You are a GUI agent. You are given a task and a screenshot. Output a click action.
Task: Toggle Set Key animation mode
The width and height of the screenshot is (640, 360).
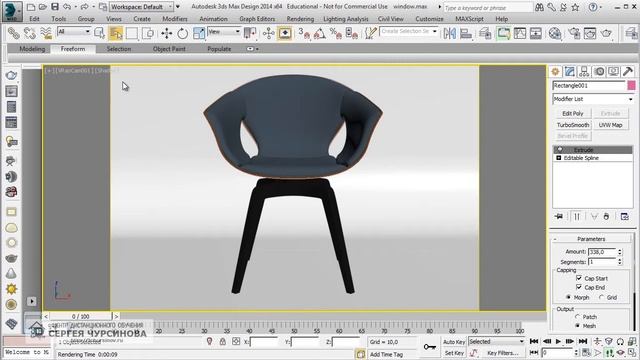[x=453, y=353]
